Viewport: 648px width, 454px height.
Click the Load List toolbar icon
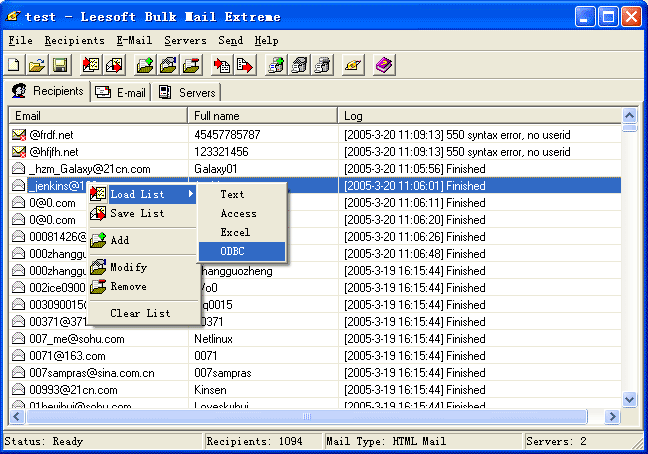pyautogui.click(x=91, y=65)
